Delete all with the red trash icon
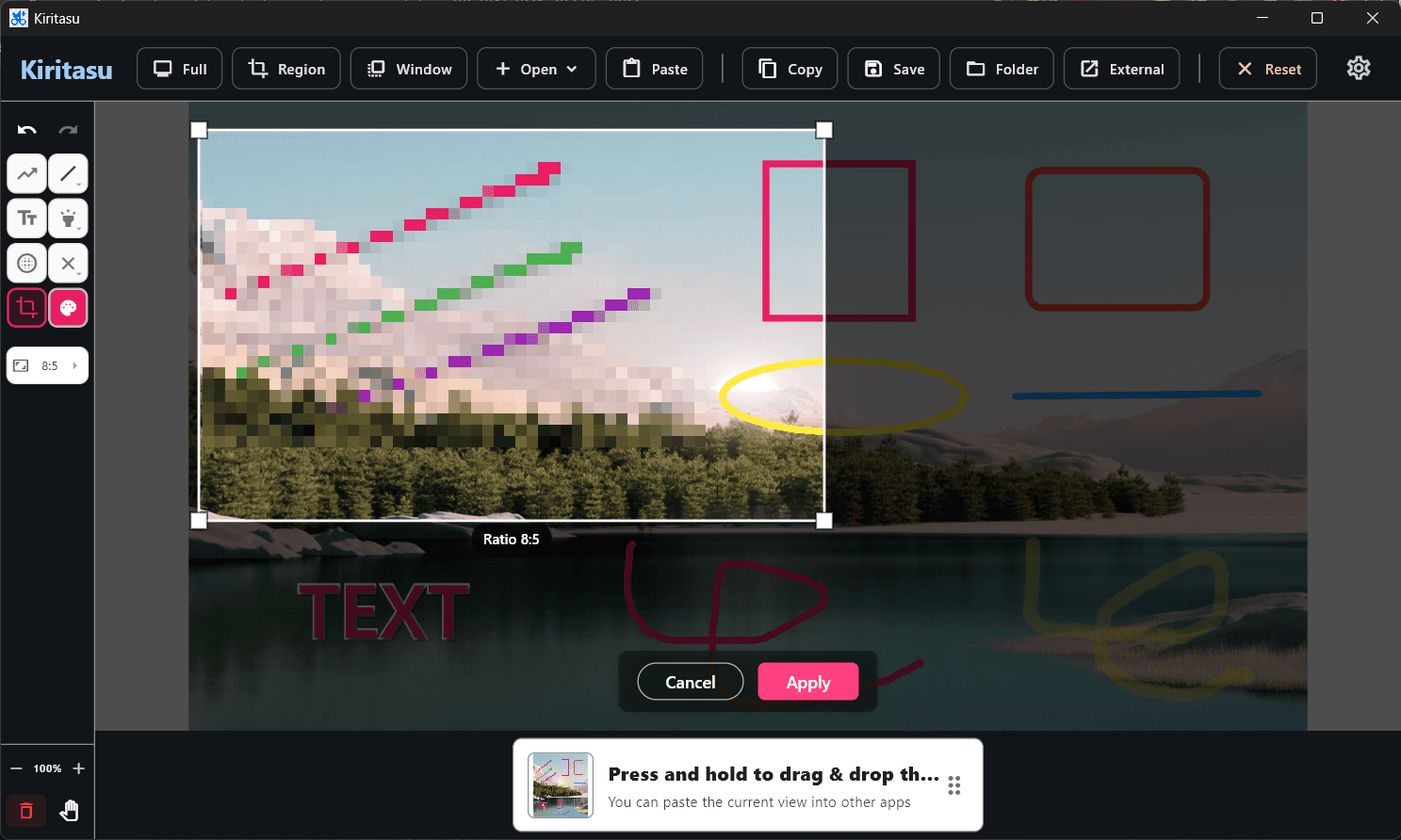 pyautogui.click(x=26, y=811)
